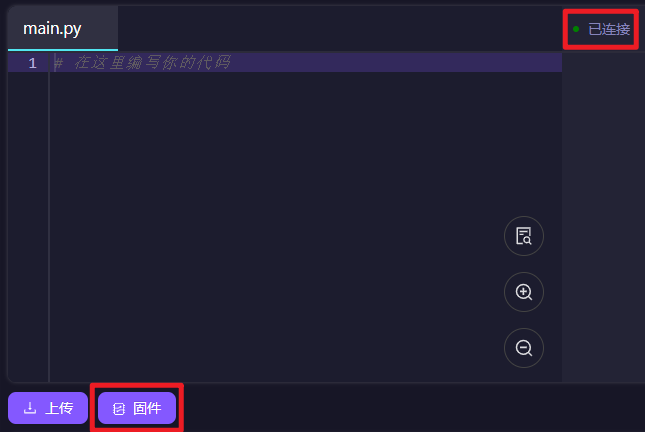This screenshot has height=432, width=645.
Task: Open the 固件 firmware button
Action: 137,408
